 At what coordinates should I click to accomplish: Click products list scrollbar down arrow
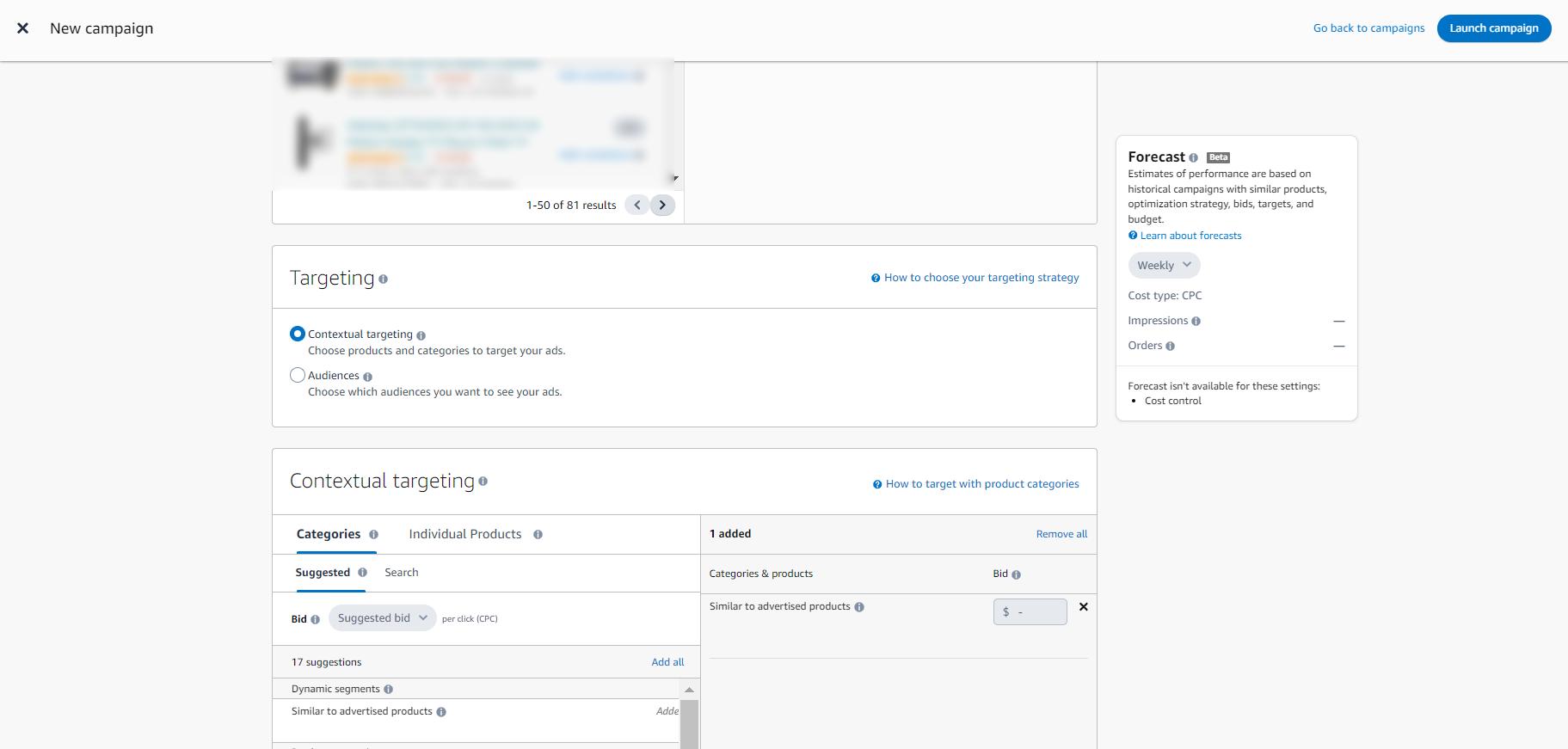[x=675, y=179]
